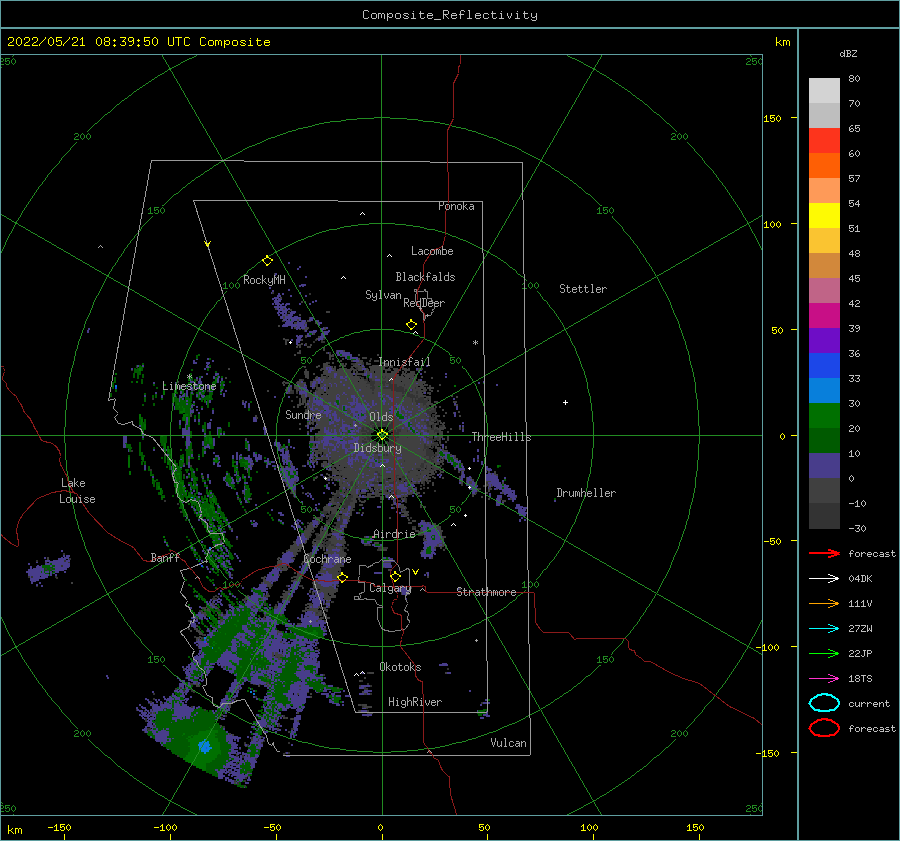Click the Lacombe city label
Image resolution: width=900 pixels, height=841 pixels.
432,251
